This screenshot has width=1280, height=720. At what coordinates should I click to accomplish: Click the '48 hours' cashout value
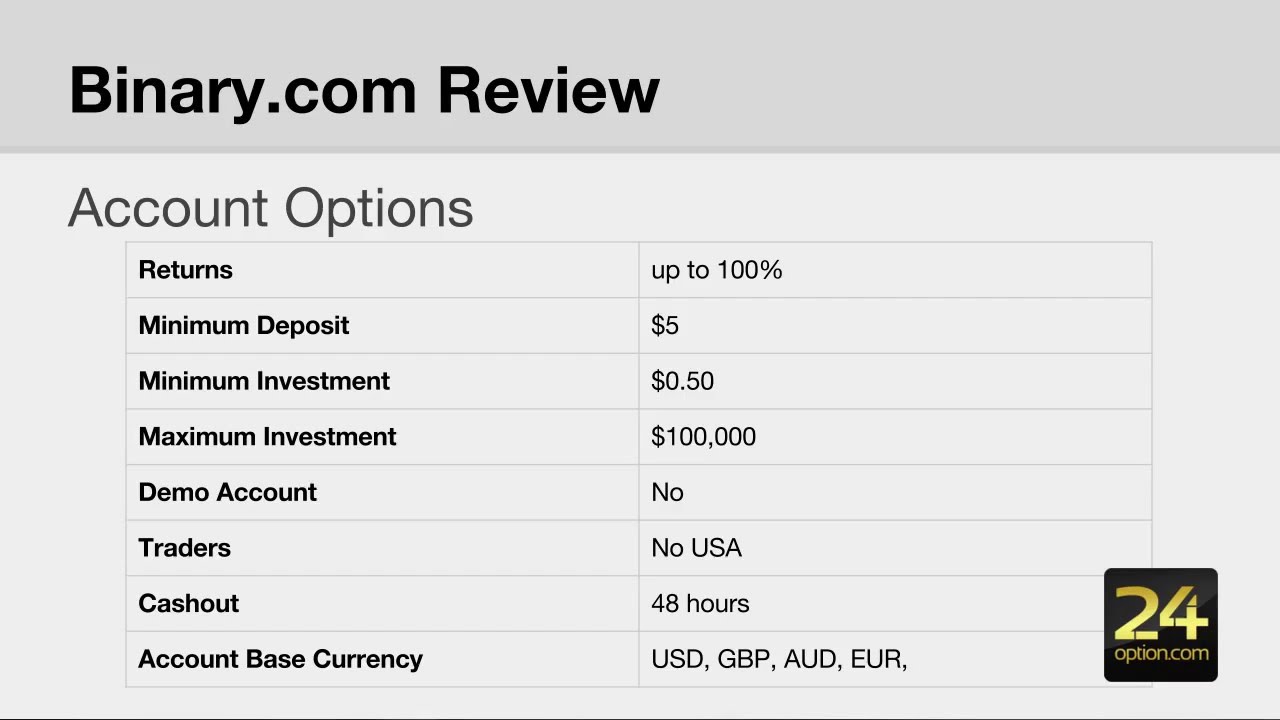click(x=700, y=604)
